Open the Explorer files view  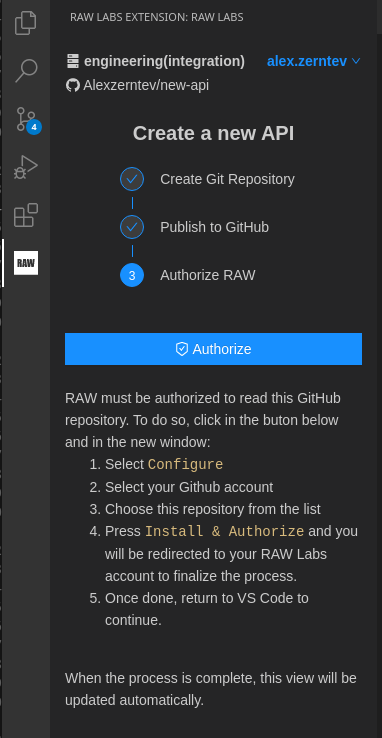tap(25, 23)
